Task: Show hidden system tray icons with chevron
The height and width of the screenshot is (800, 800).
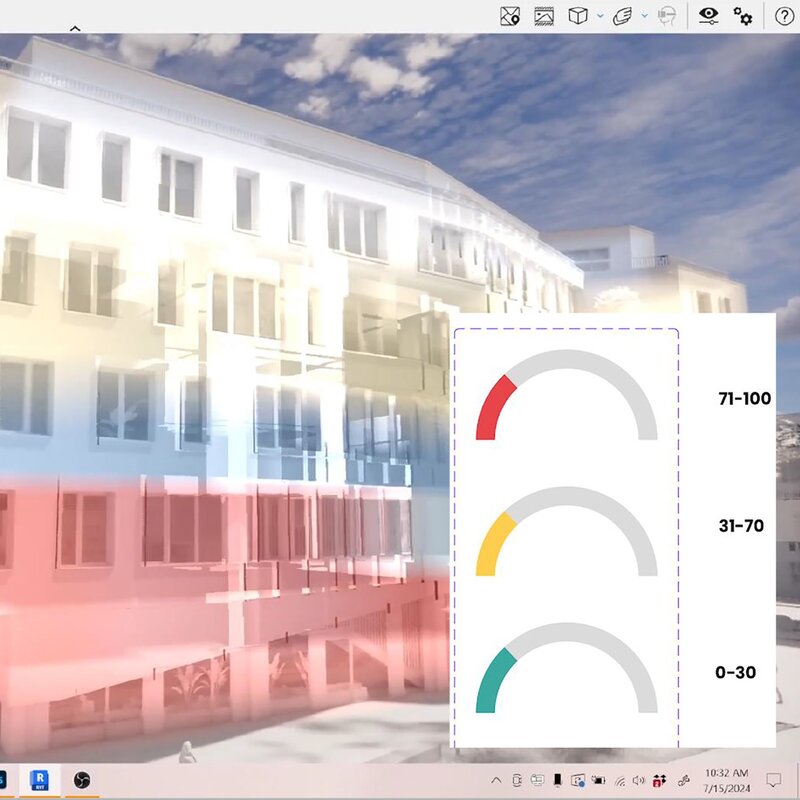Action: [x=496, y=780]
